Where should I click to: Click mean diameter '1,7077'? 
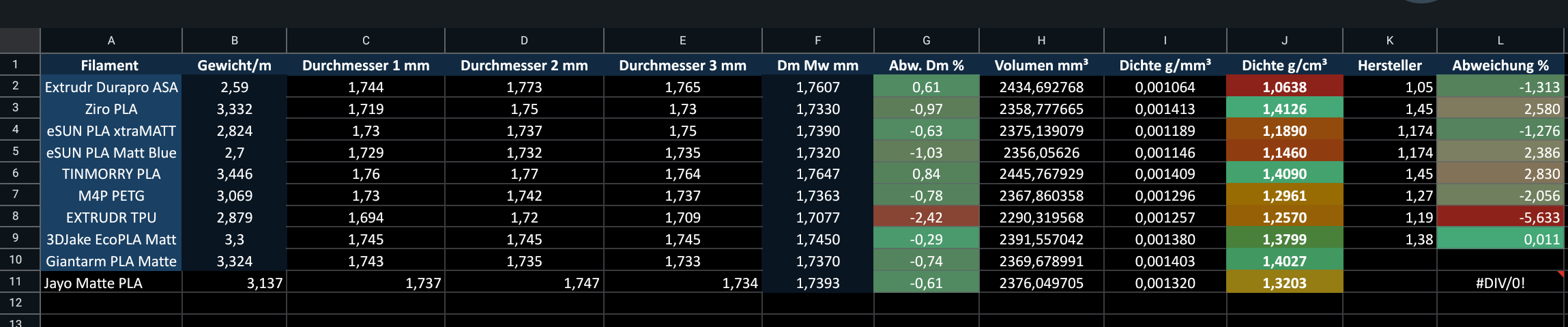[x=817, y=217]
